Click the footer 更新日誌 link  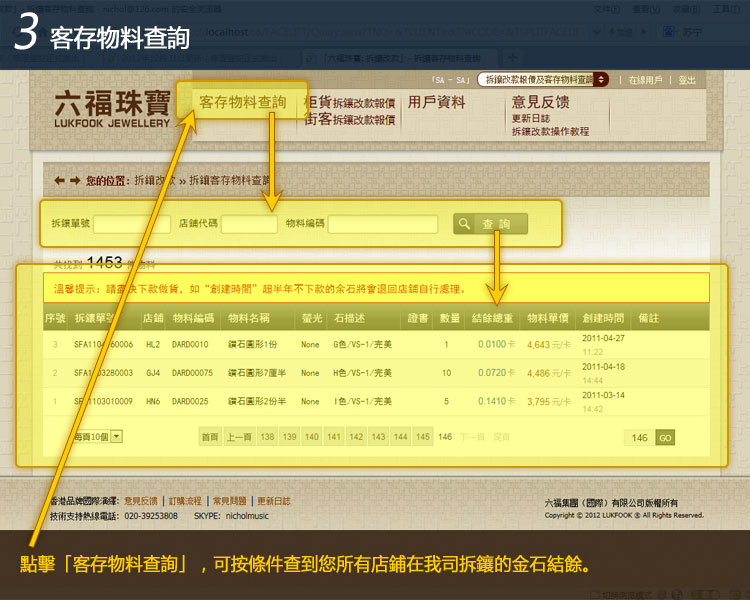tap(274, 501)
